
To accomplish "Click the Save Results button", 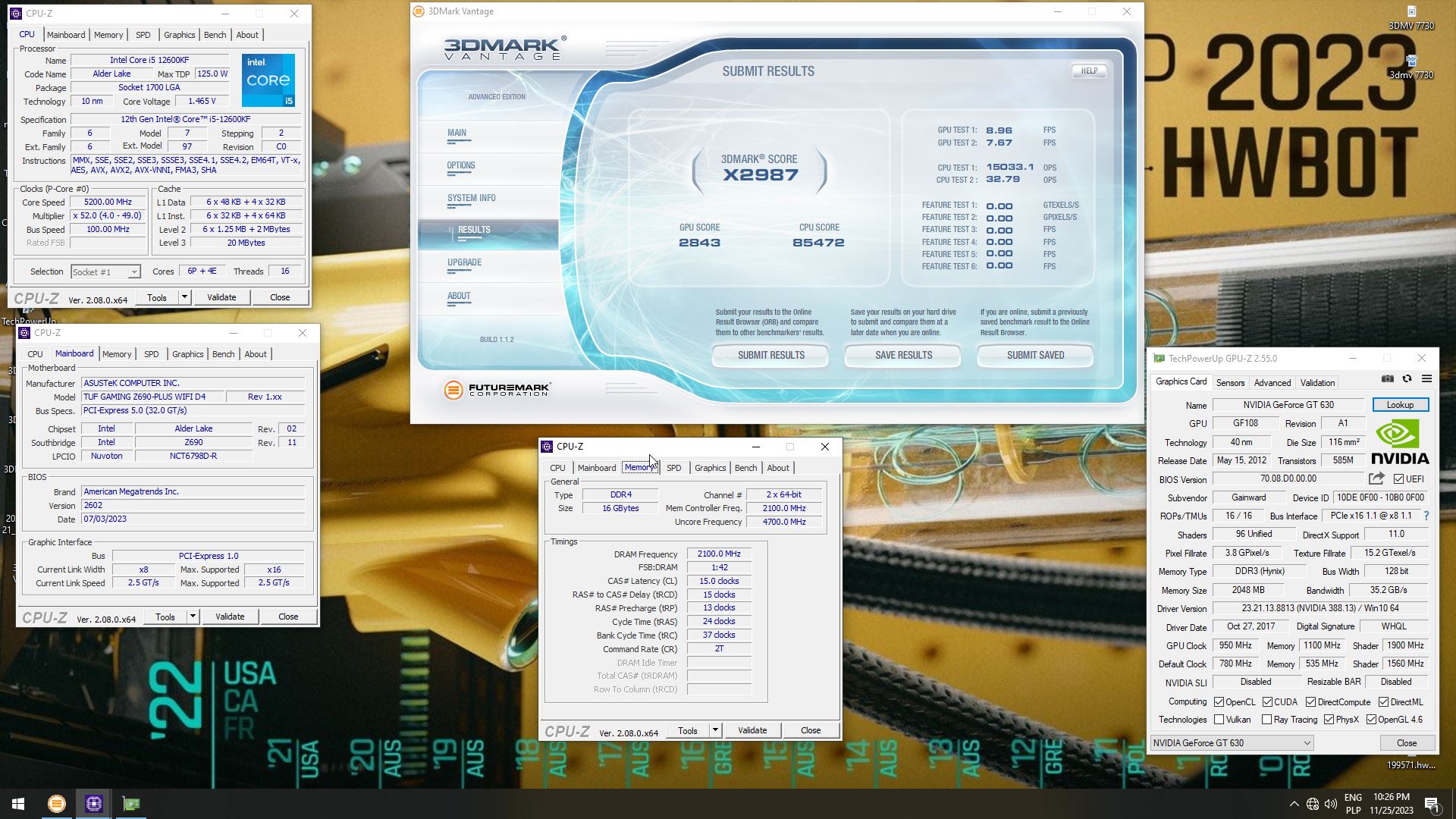I will point(903,355).
